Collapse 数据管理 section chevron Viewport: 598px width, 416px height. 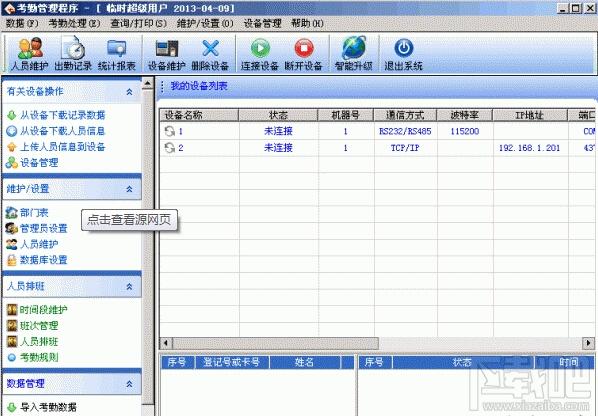pyautogui.click(x=129, y=384)
